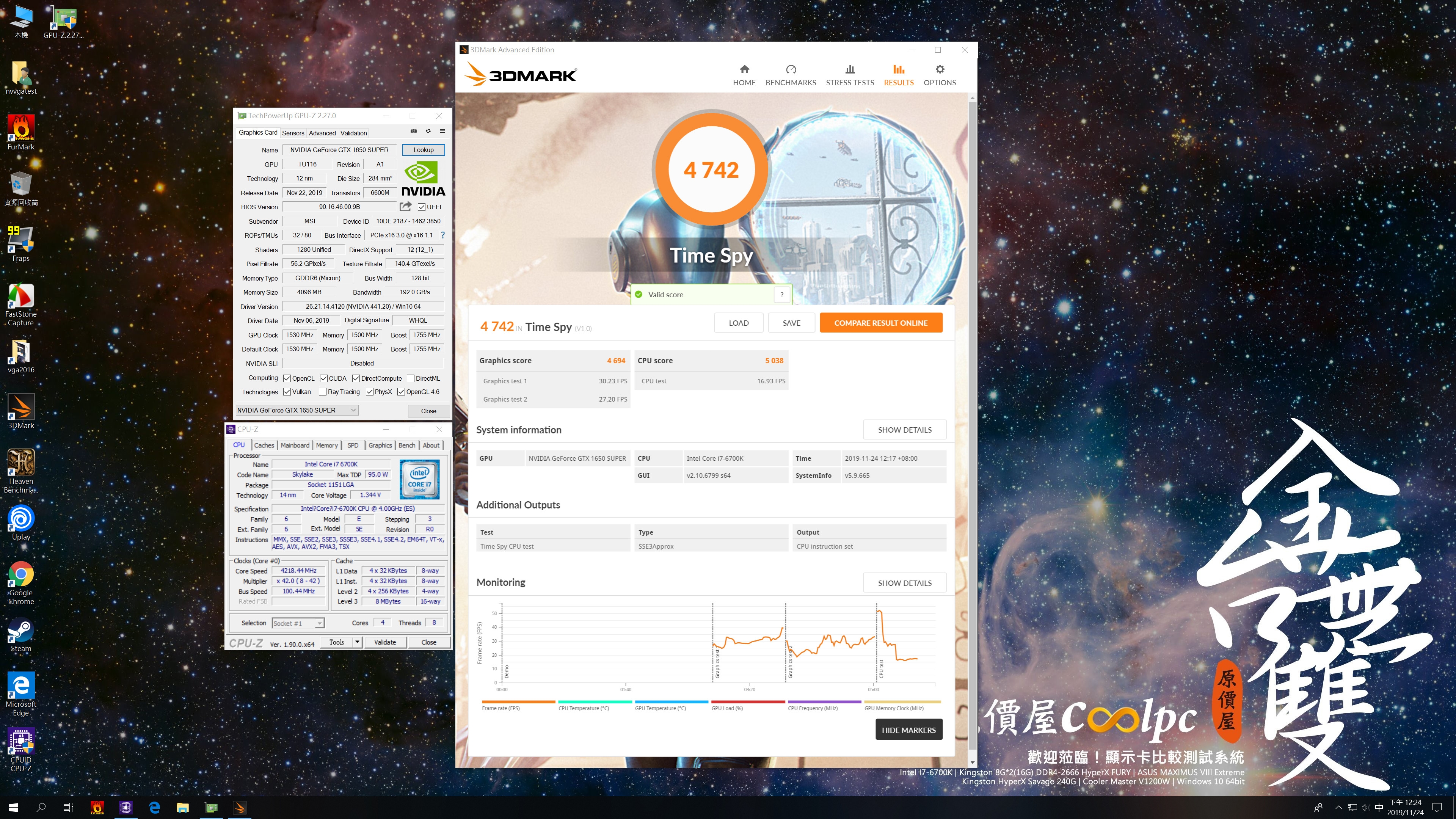Go to 3DMark BENCHMARKS section

[x=791, y=75]
